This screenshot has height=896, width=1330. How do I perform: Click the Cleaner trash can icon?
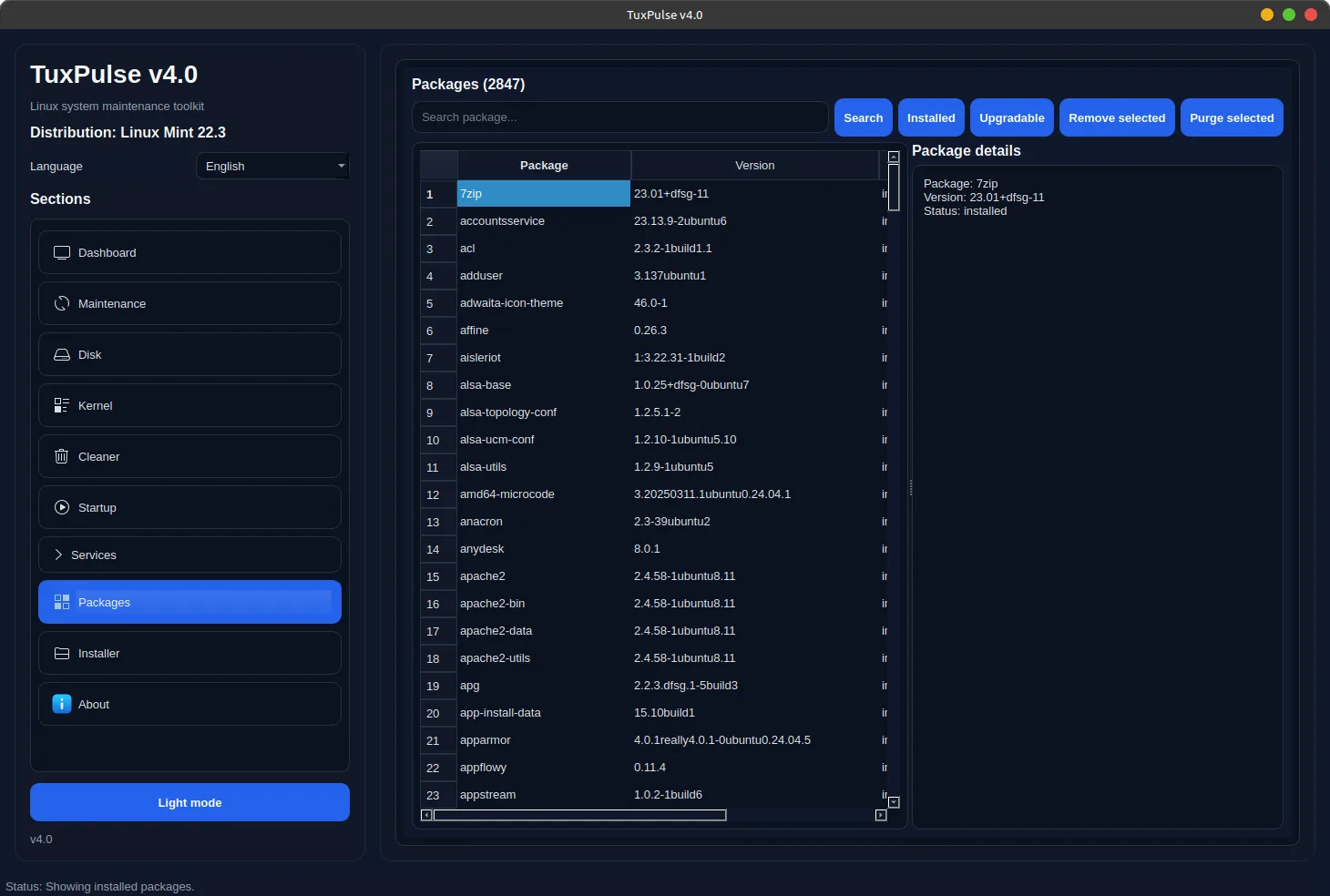click(x=62, y=456)
